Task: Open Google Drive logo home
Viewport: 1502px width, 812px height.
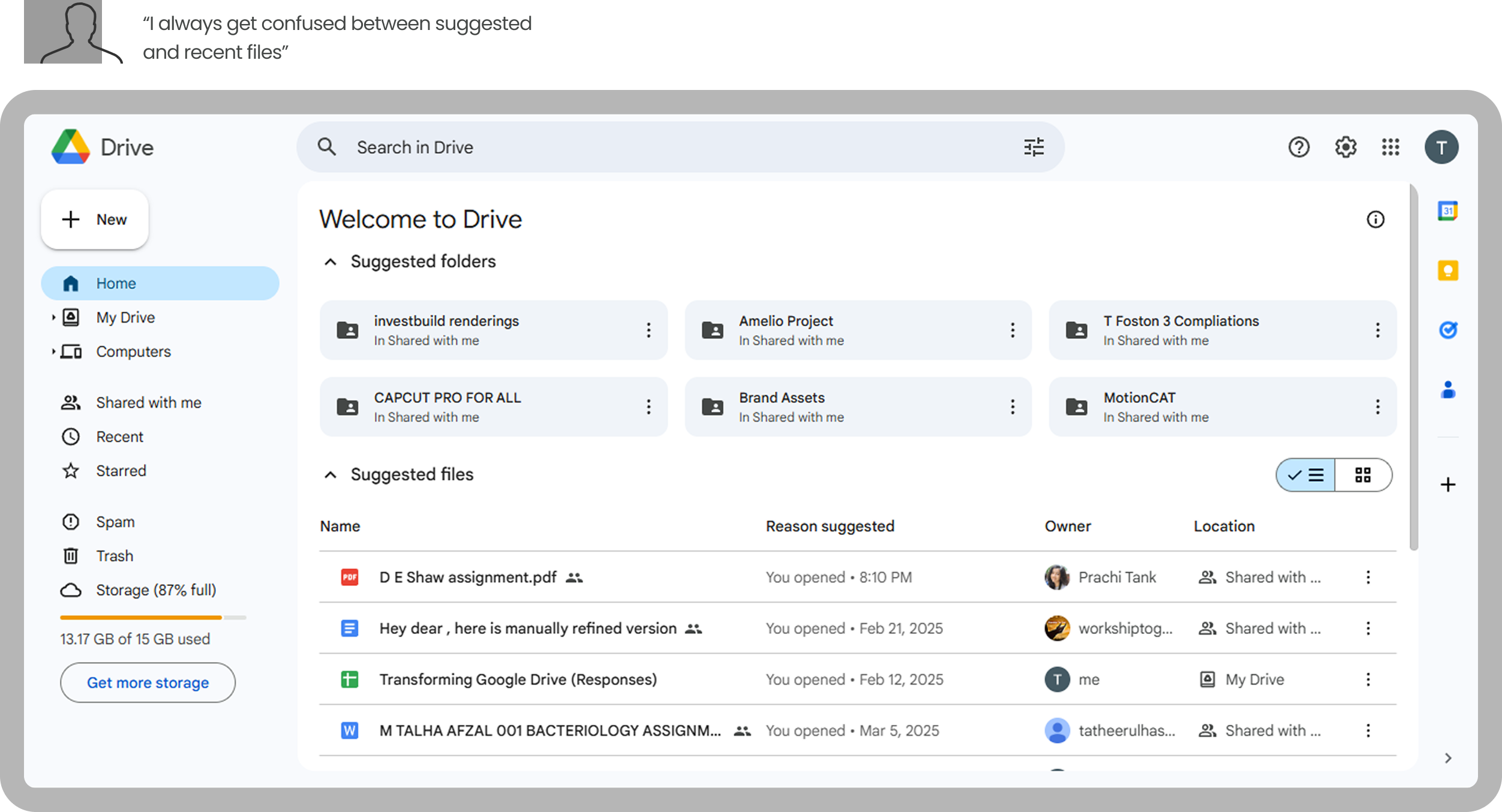Action: [x=103, y=147]
